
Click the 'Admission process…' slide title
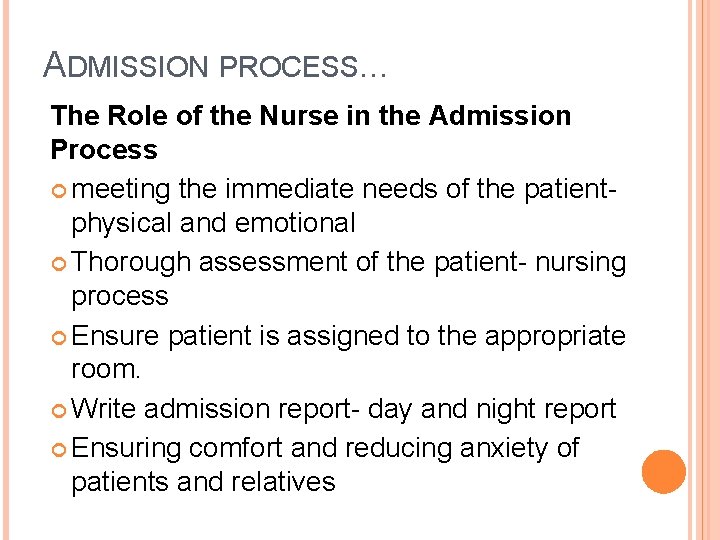coord(215,65)
